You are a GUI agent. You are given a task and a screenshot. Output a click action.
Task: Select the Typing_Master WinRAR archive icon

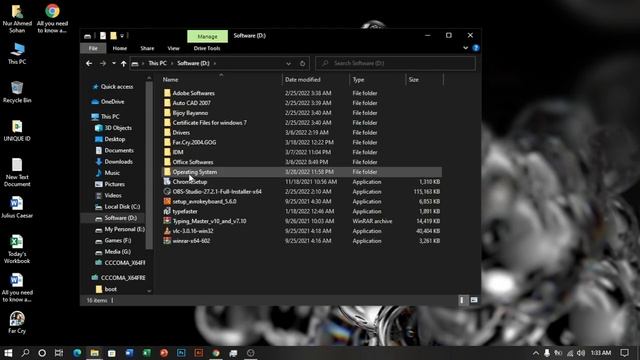(167, 221)
